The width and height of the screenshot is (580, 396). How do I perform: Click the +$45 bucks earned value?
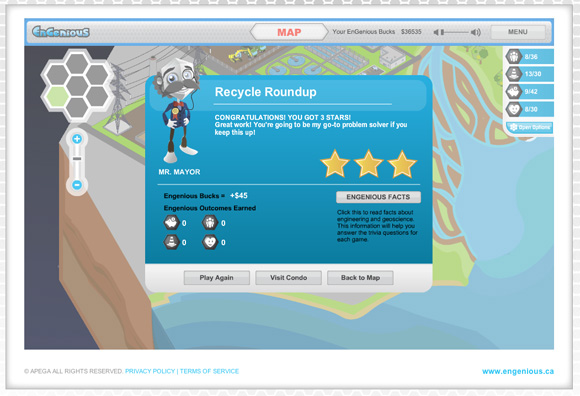click(239, 196)
